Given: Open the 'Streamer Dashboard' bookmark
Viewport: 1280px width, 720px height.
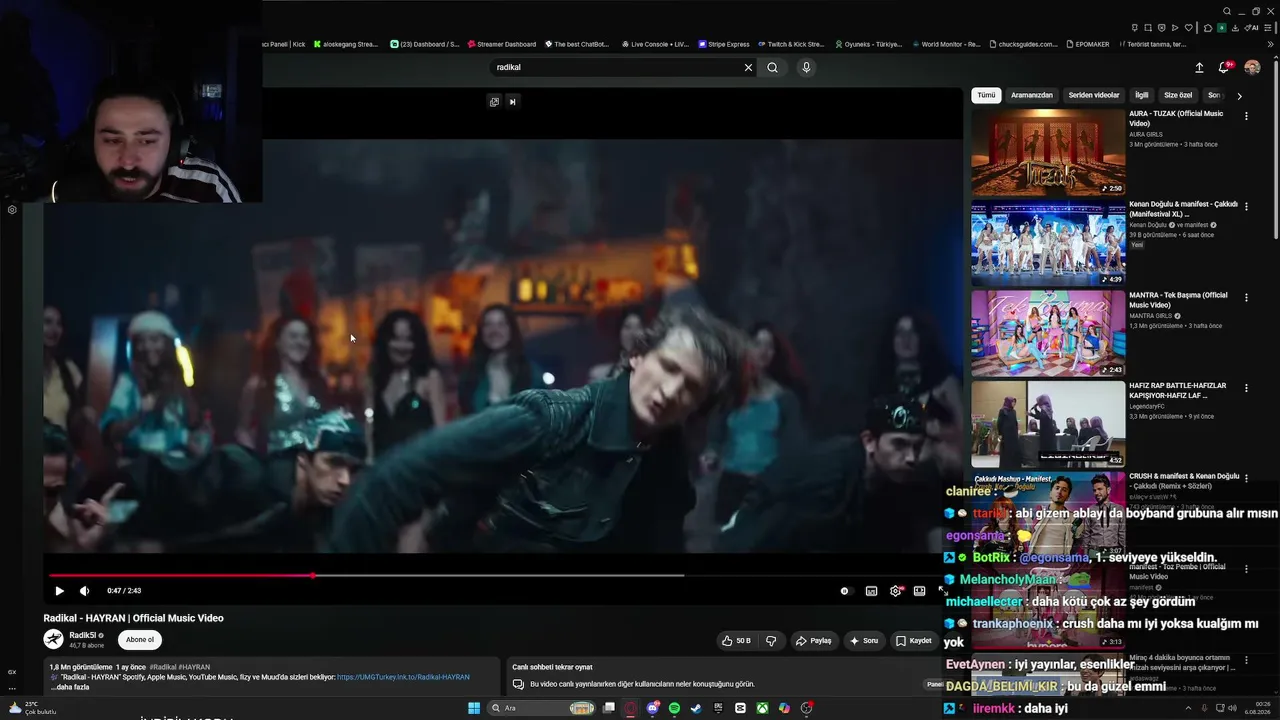Looking at the screenshot, I should tap(500, 44).
